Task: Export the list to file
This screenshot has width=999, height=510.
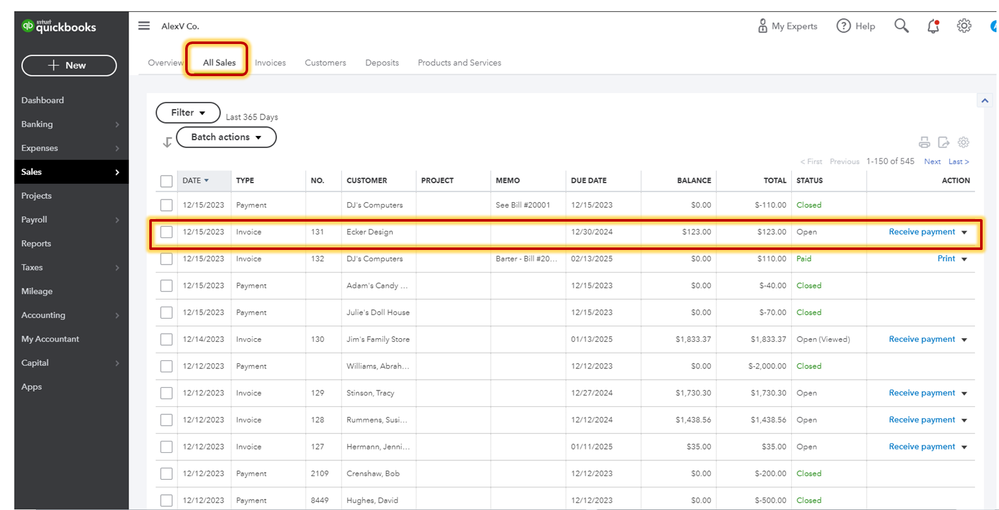Action: pyautogui.click(x=944, y=142)
